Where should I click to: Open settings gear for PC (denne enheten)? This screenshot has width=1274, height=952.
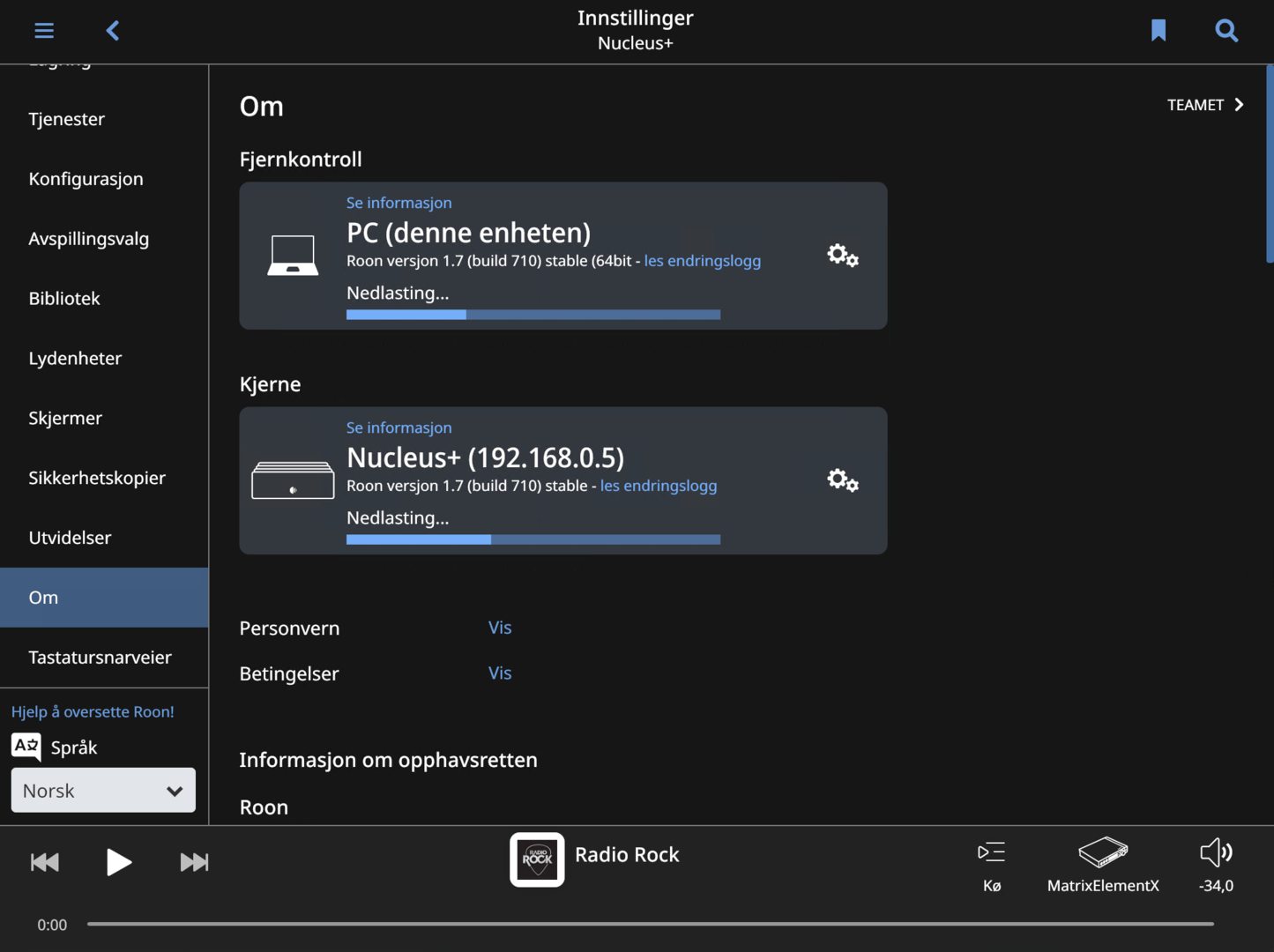843,256
